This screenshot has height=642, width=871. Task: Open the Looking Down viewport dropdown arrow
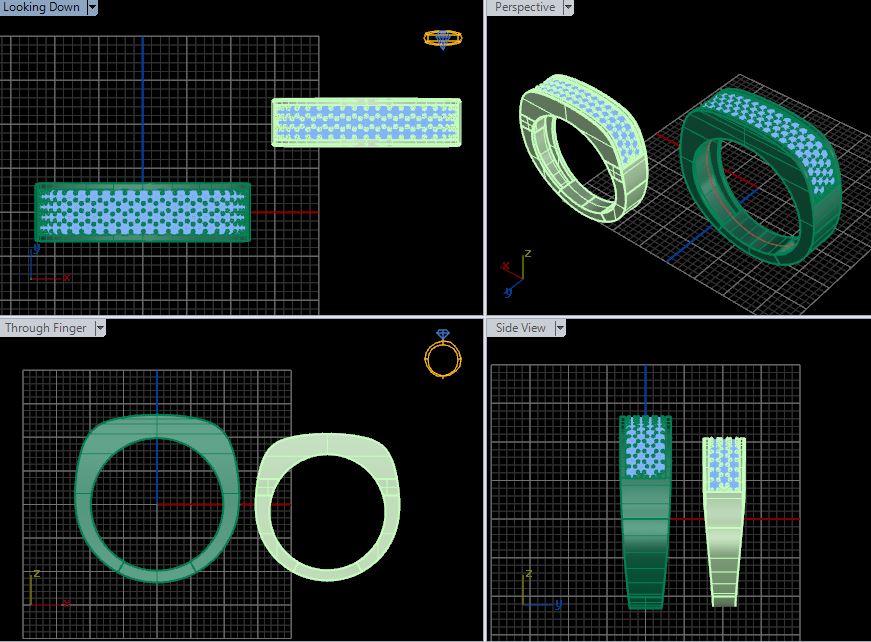[92, 7]
